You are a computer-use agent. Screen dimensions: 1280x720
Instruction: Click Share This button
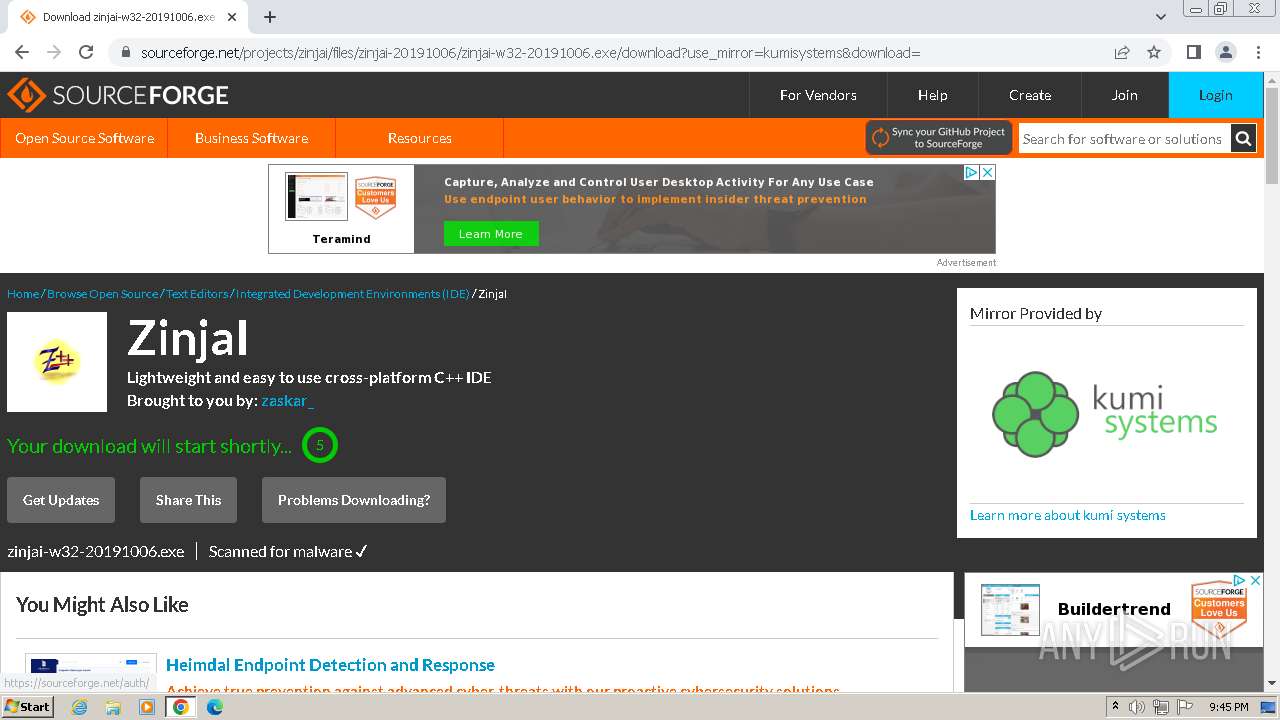point(188,500)
